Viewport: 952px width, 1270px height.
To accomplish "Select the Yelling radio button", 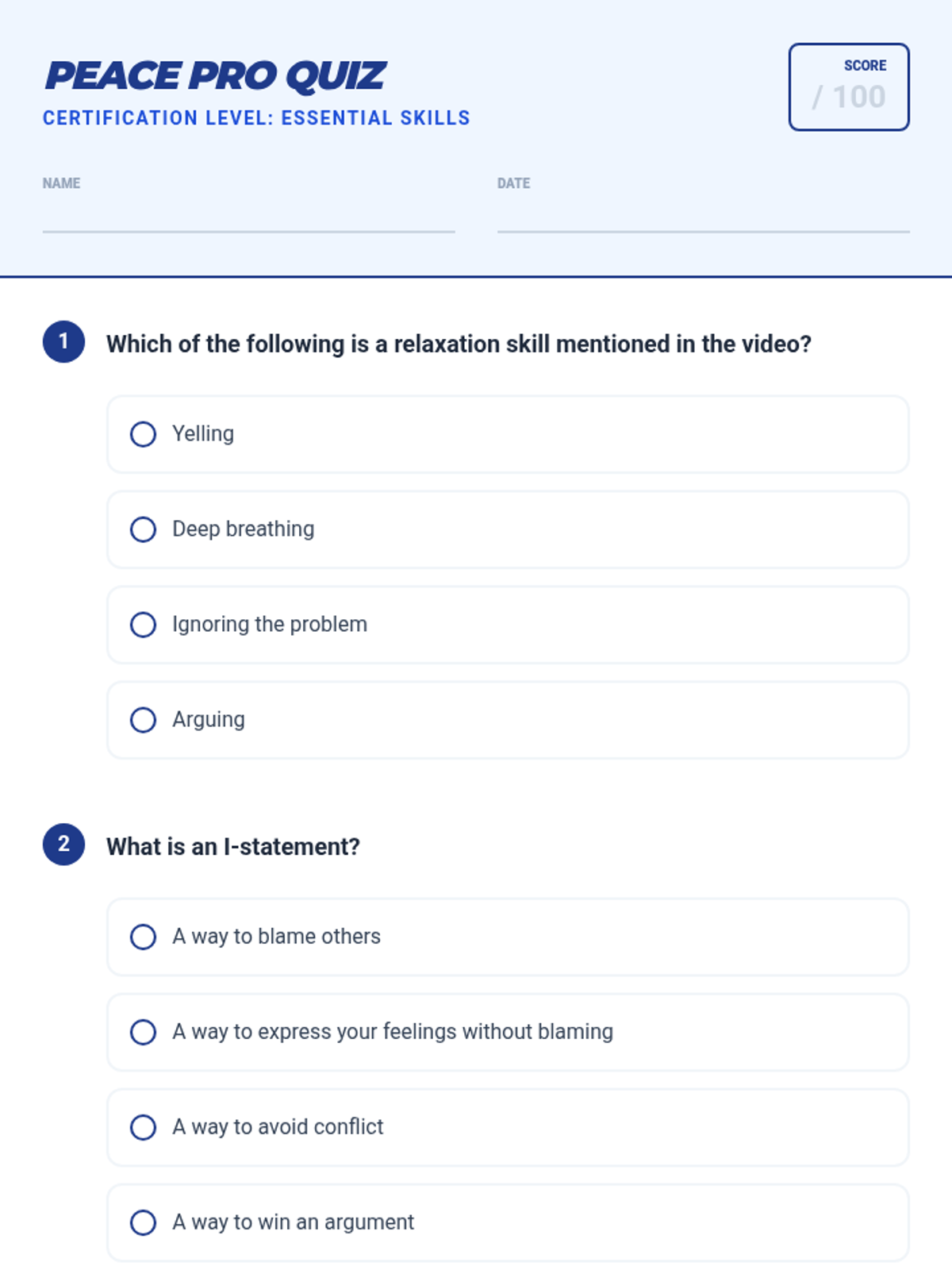I will click(x=143, y=434).
